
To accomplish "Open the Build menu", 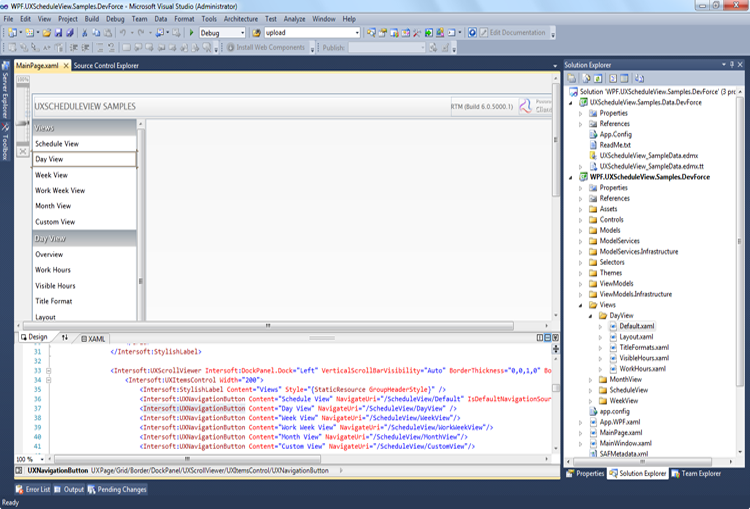I will pos(92,19).
